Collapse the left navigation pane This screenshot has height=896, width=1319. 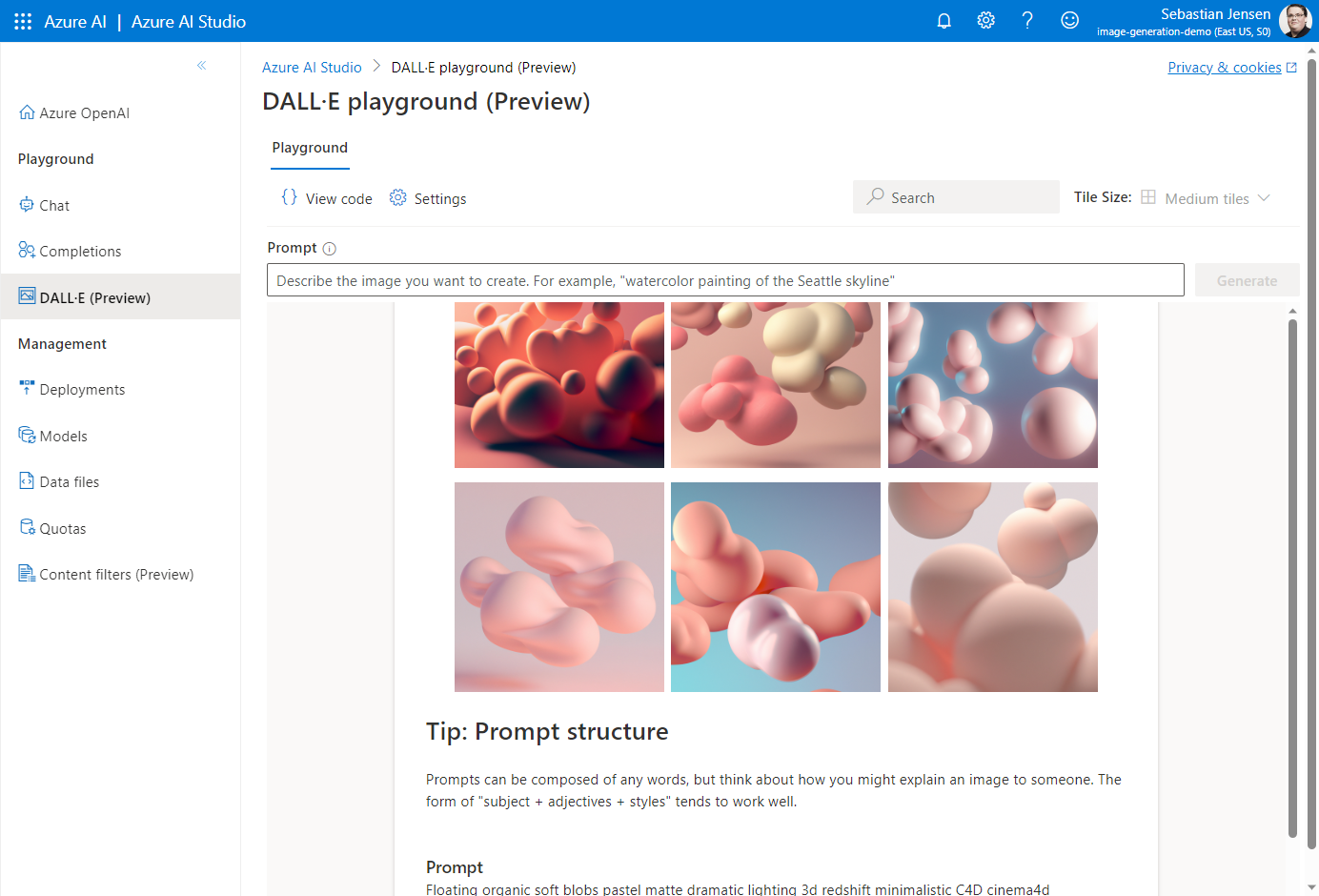pyautogui.click(x=201, y=66)
